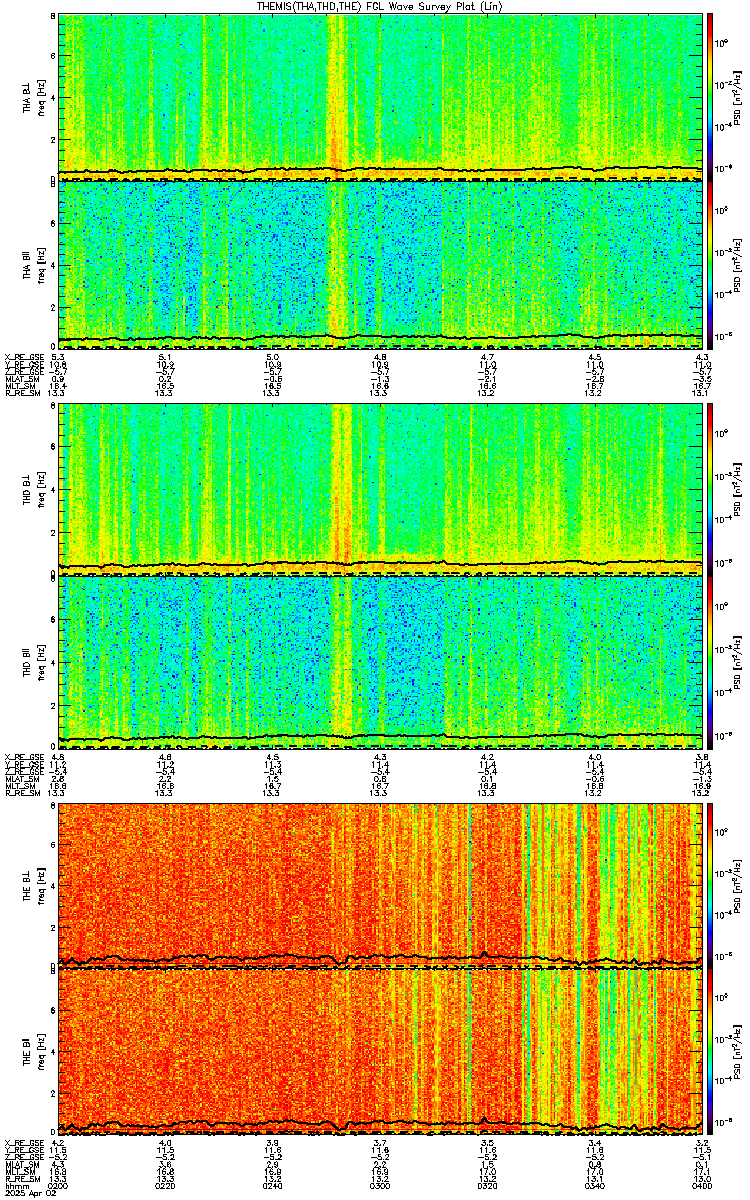Viewport: 750px width, 1200px height.
Task: Click the 0340 time tick label
Action: pyautogui.click(x=594, y=1186)
